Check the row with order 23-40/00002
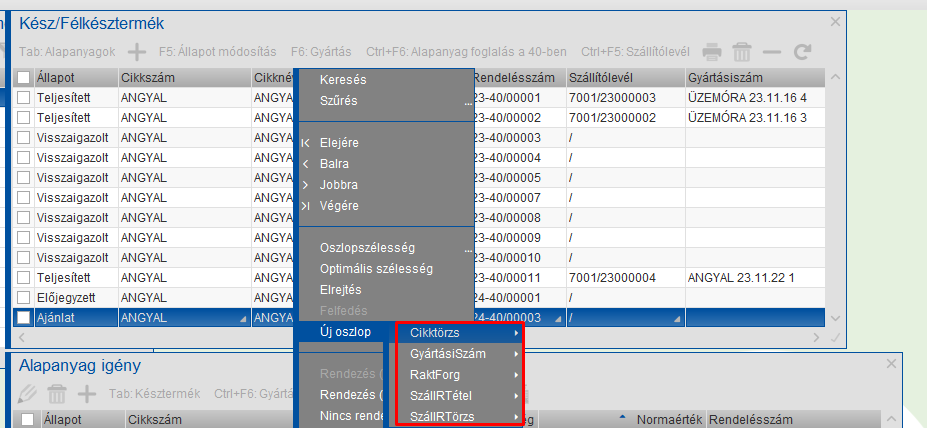927x428 pixels. tap(23, 118)
